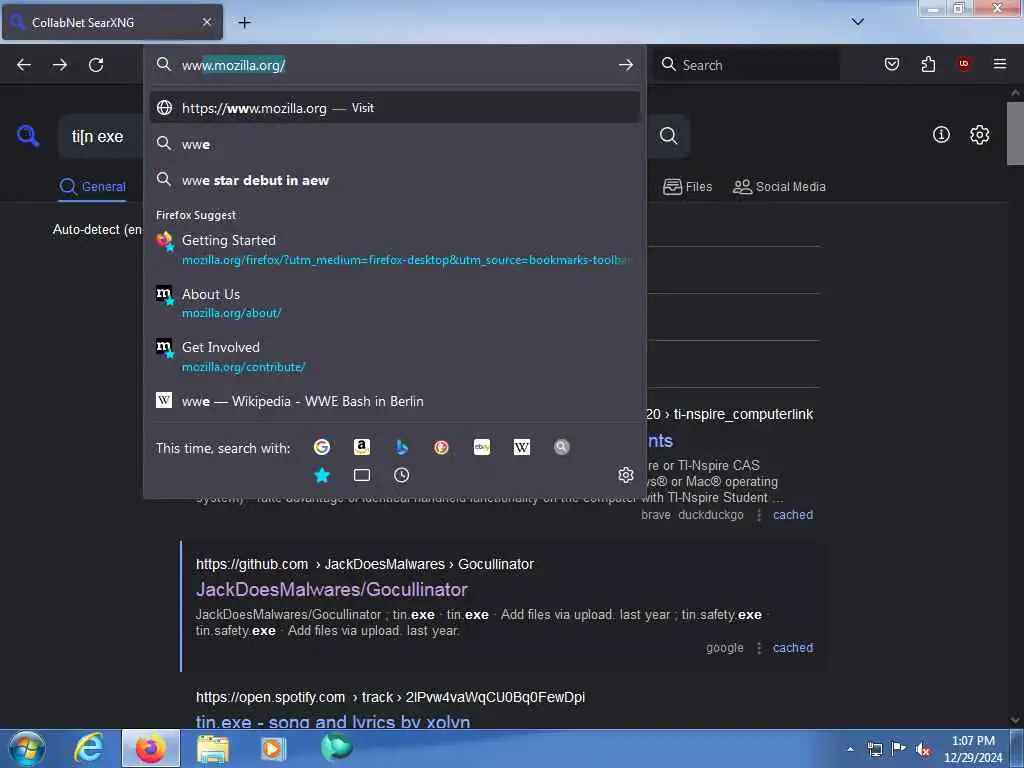Visit https://www.mozilla.org suggestion

395,108
